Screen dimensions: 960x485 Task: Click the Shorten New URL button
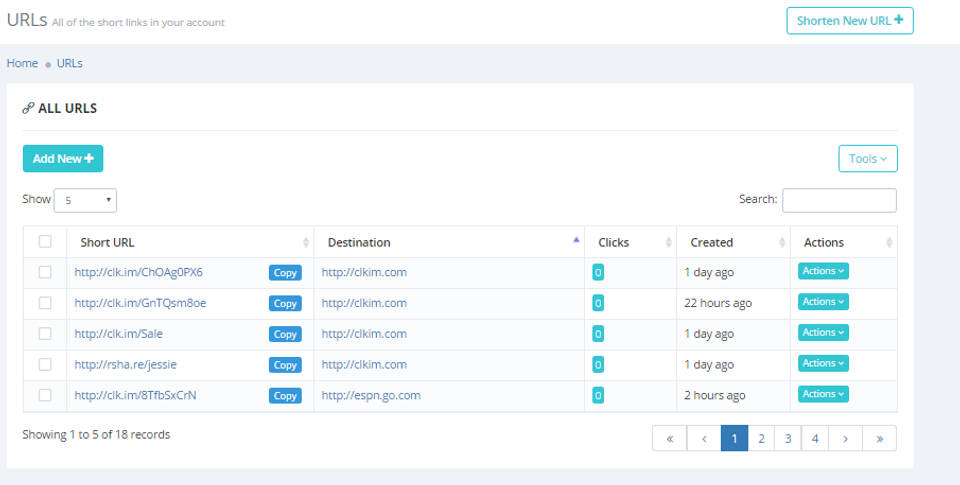pyautogui.click(x=849, y=20)
